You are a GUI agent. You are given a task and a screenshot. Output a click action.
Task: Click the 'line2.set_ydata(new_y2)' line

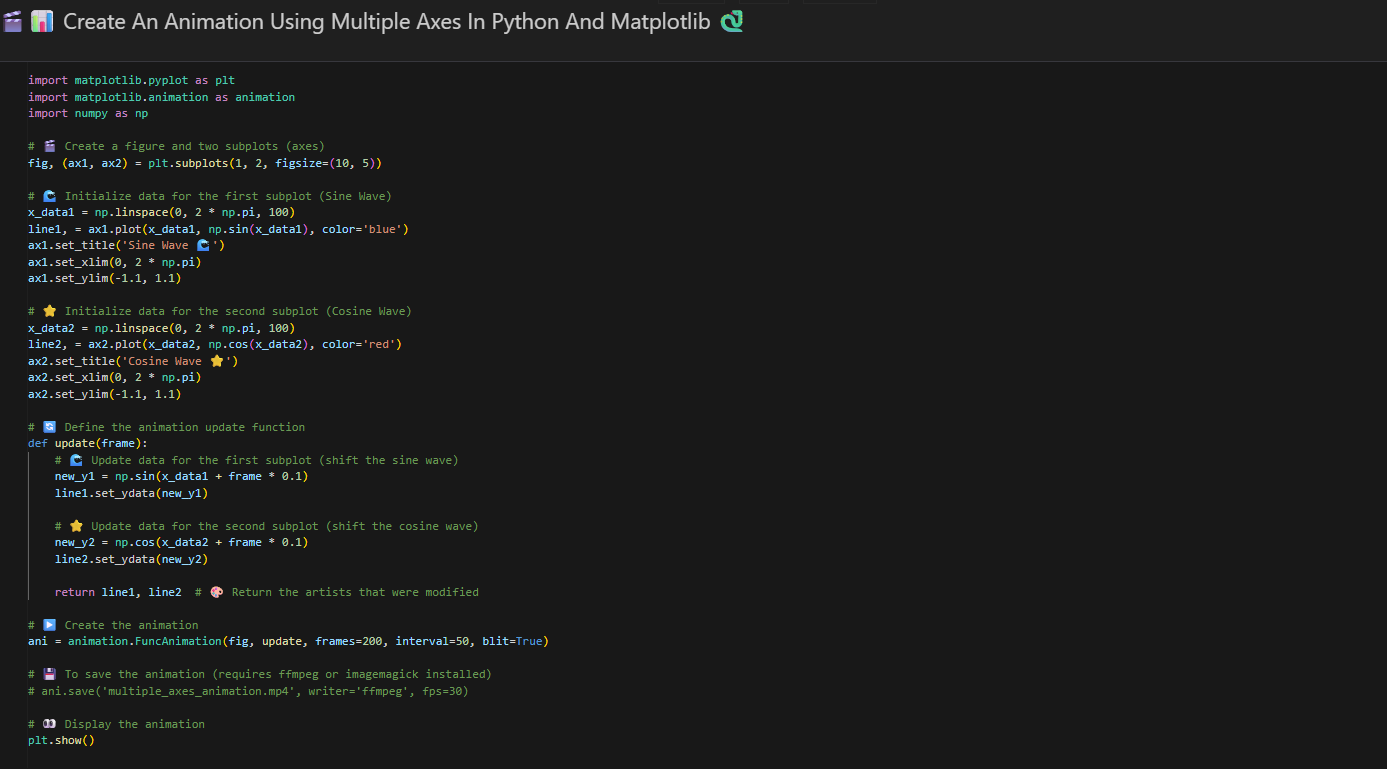point(131,559)
